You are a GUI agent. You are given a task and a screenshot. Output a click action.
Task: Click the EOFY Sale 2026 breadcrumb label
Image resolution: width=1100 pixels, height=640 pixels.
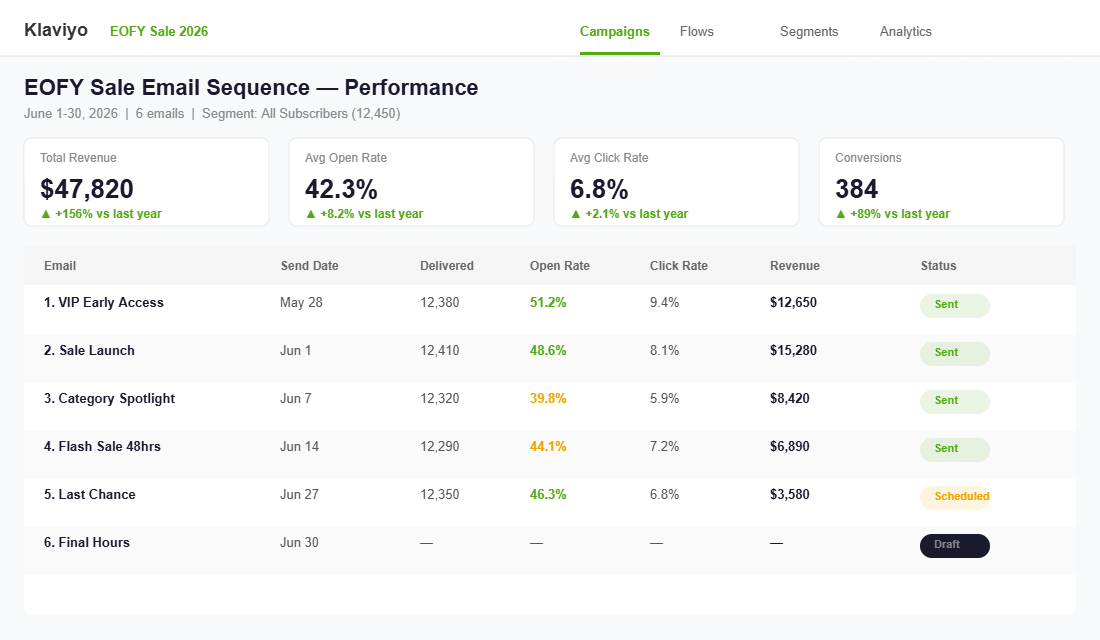[x=159, y=31]
